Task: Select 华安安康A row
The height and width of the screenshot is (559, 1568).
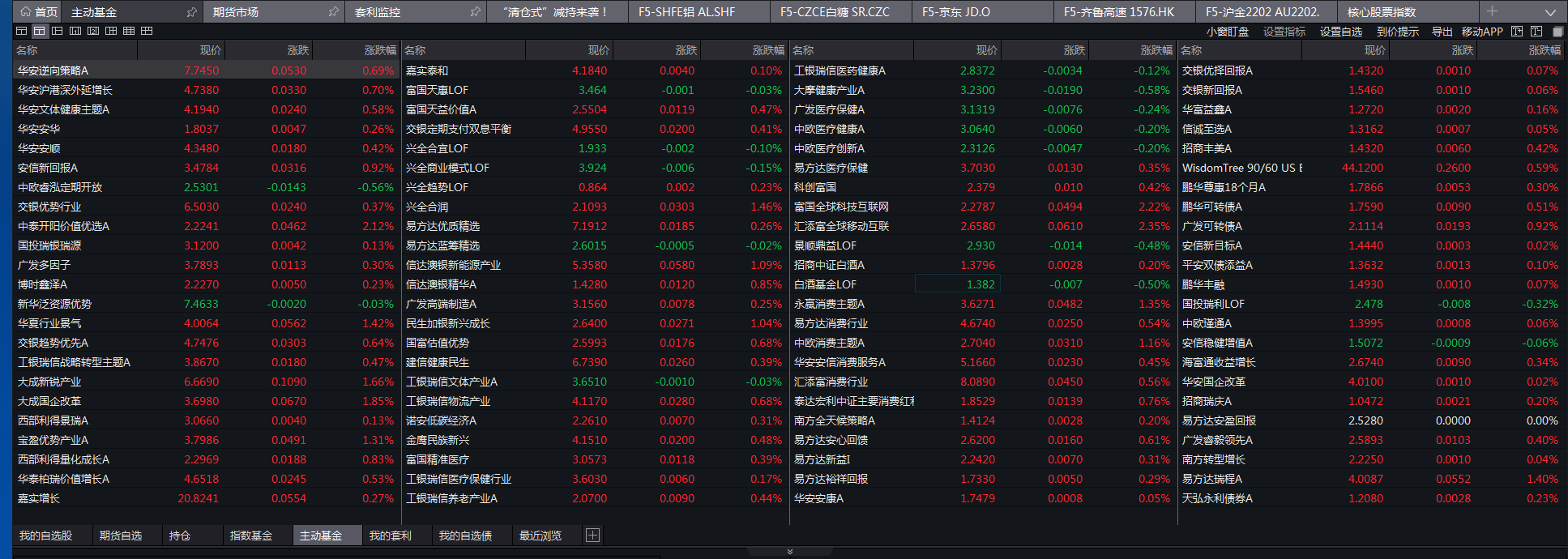Action: (982, 498)
